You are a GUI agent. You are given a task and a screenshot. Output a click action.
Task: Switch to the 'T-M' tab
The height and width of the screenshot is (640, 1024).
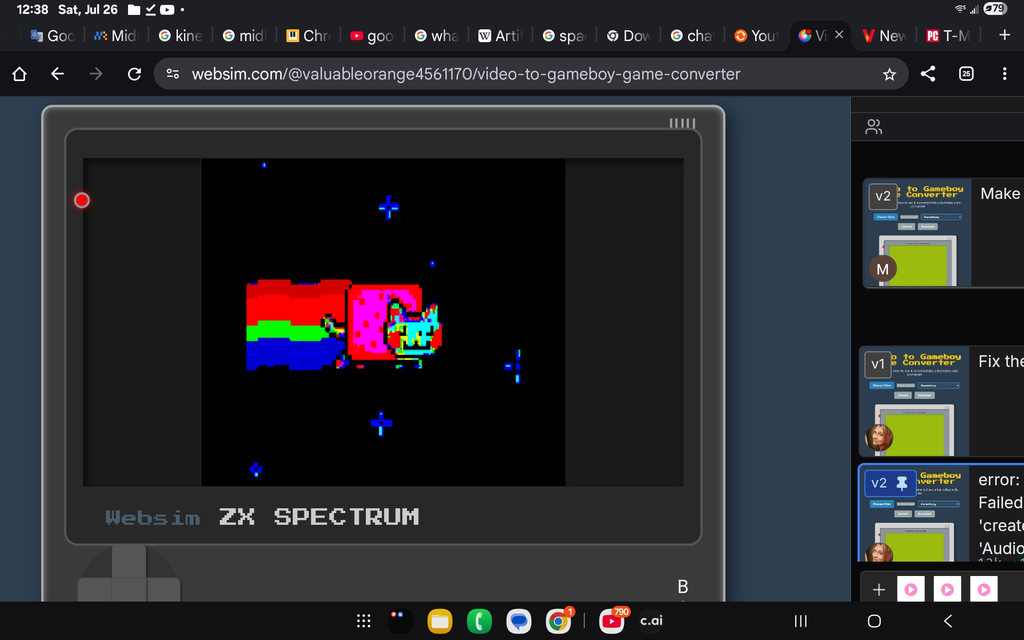(948, 36)
